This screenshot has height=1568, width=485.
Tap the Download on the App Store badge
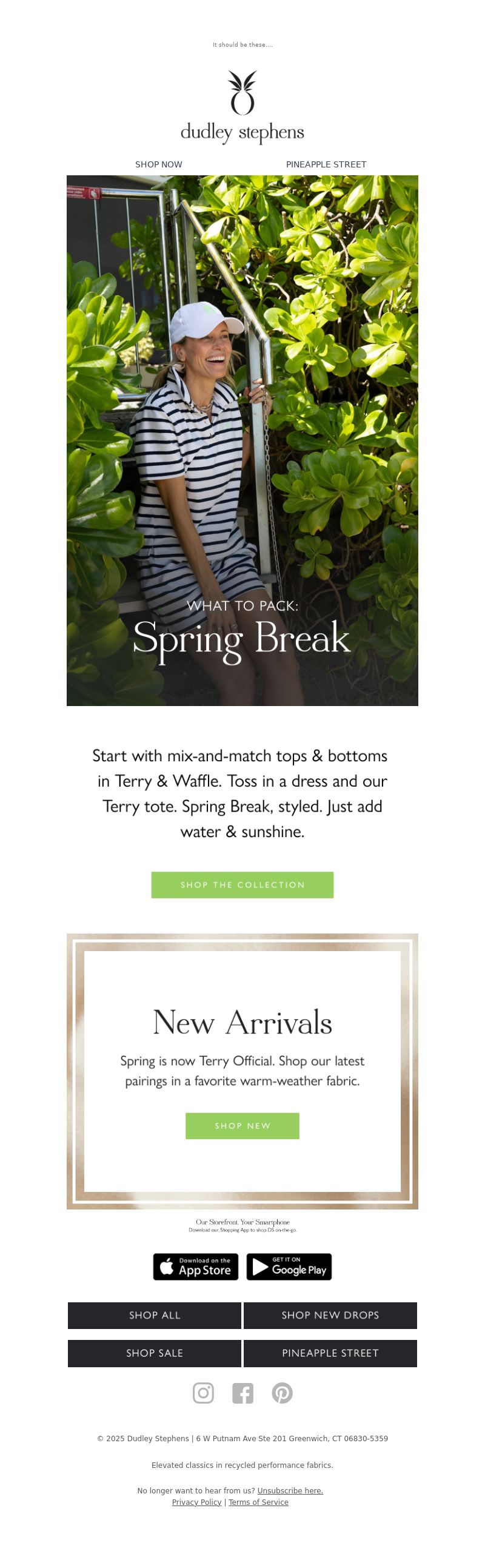[x=195, y=1267]
